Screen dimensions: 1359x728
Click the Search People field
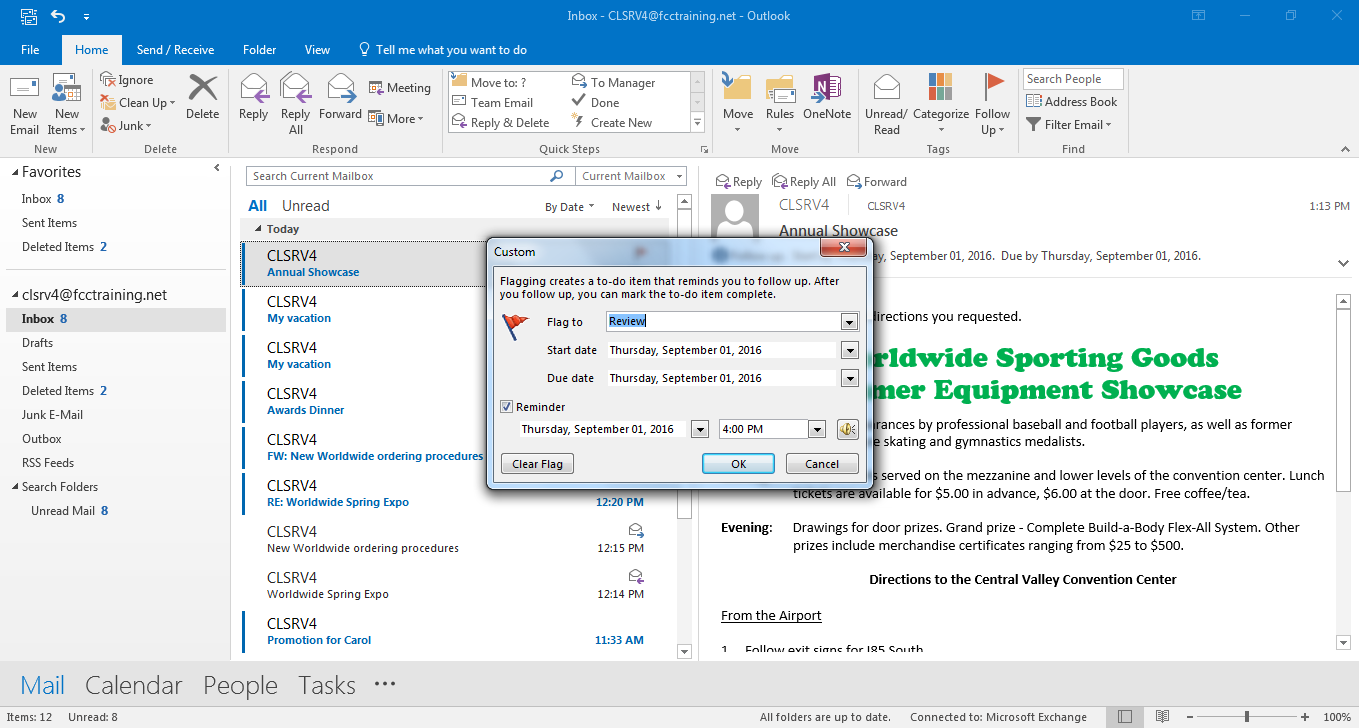coord(1073,79)
